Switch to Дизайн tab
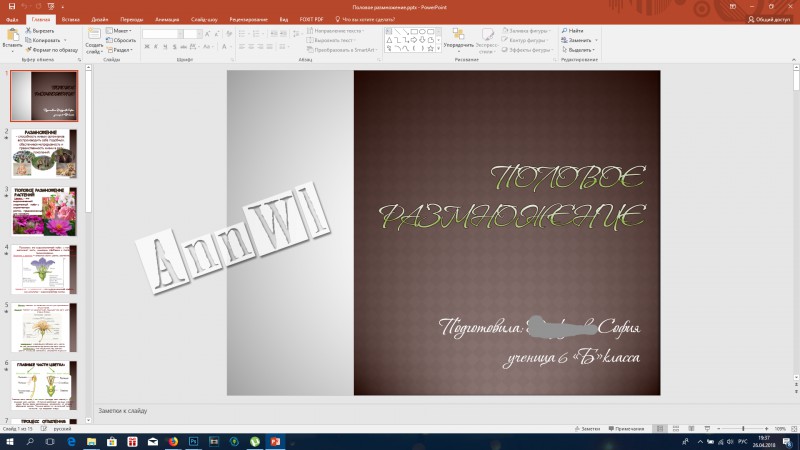 pos(99,19)
